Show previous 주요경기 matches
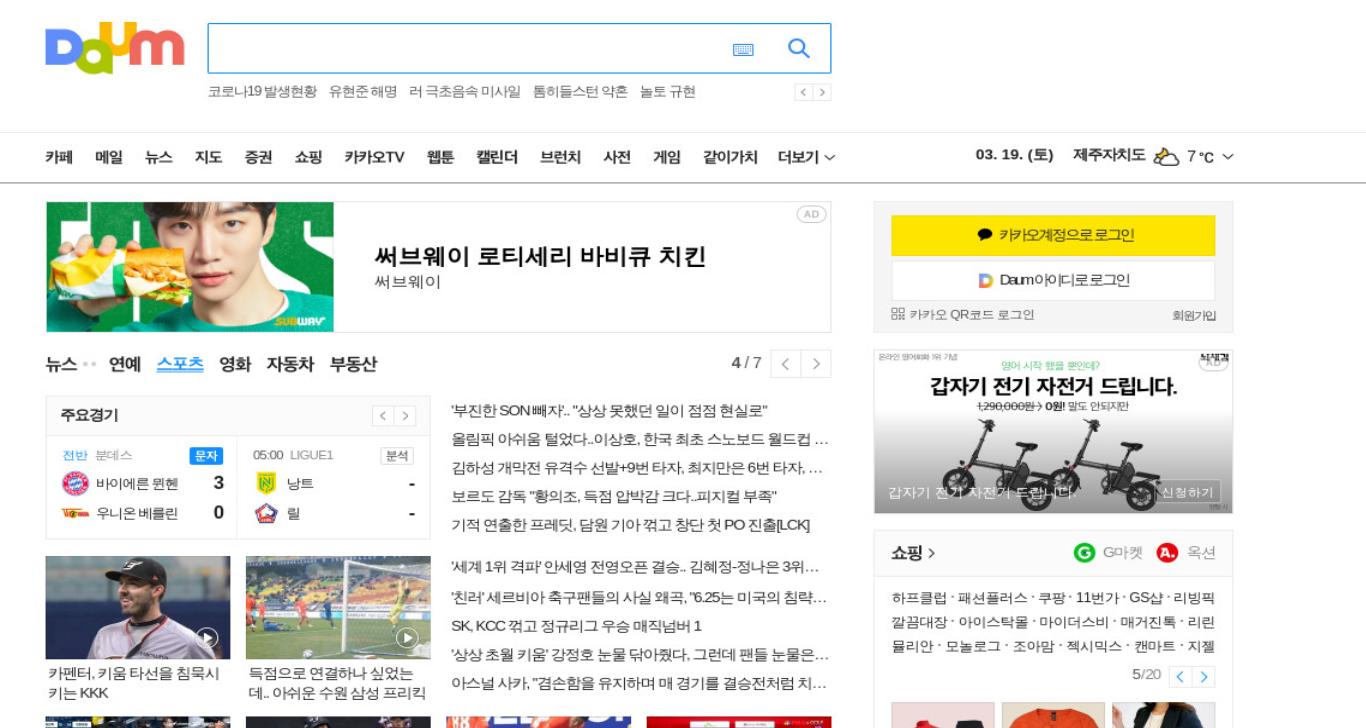Viewport: 1366px width, 728px height. tap(383, 416)
